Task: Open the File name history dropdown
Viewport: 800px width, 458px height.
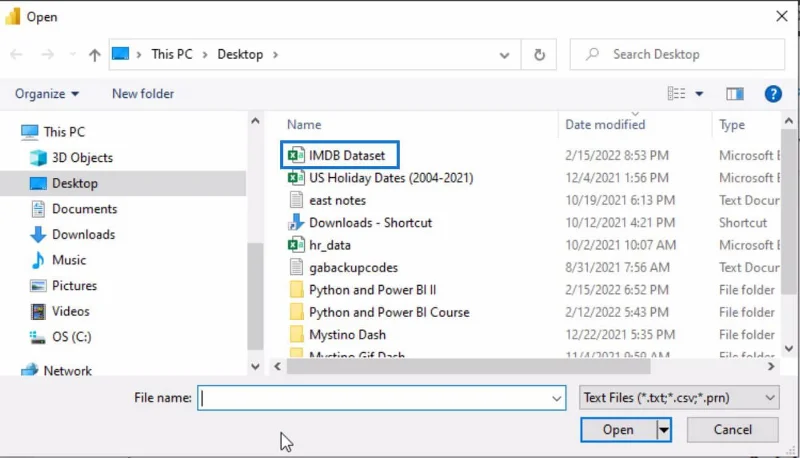Action: click(x=557, y=398)
